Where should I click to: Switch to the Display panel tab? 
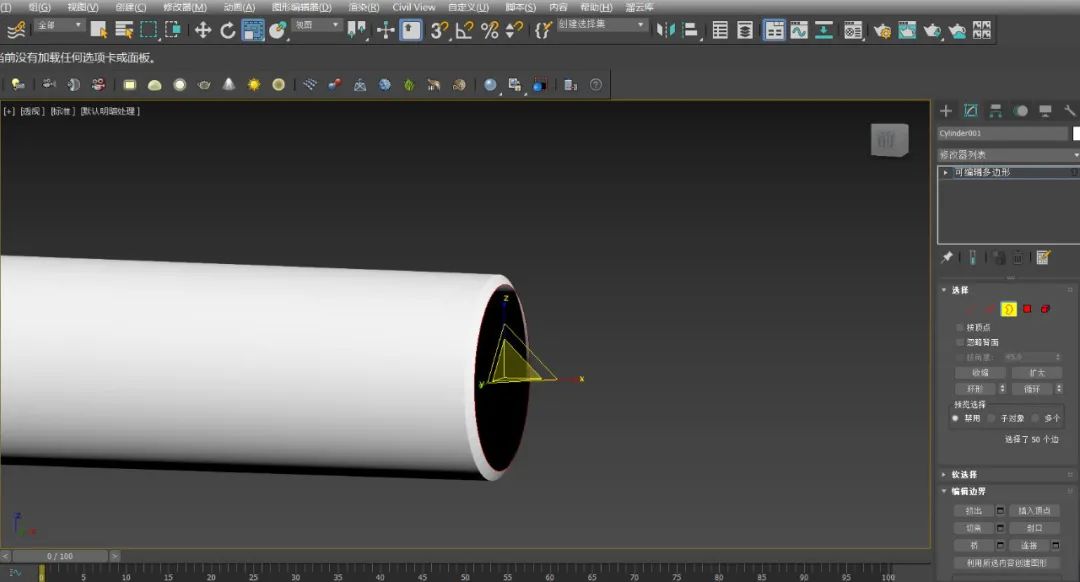coord(1045,111)
